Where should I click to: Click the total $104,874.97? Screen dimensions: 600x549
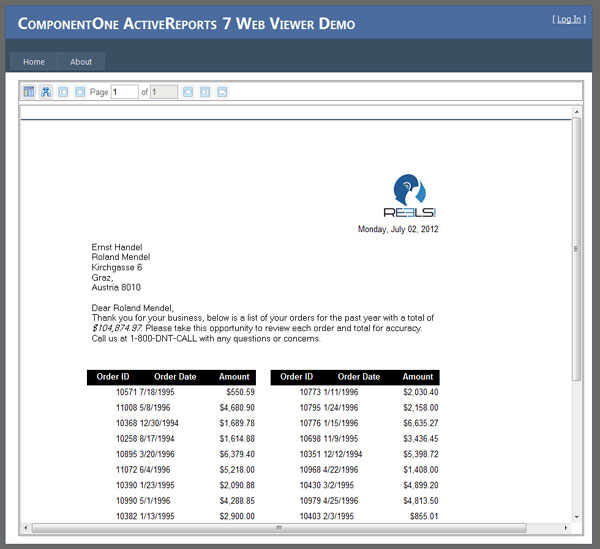tap(117, 328)
